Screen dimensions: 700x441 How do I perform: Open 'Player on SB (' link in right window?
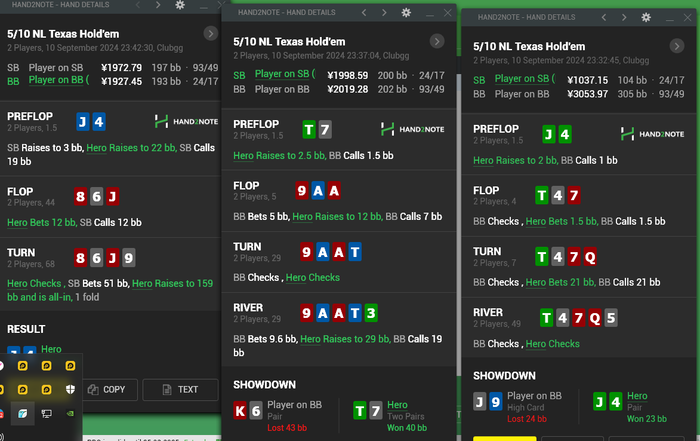[x=525, y=79]
